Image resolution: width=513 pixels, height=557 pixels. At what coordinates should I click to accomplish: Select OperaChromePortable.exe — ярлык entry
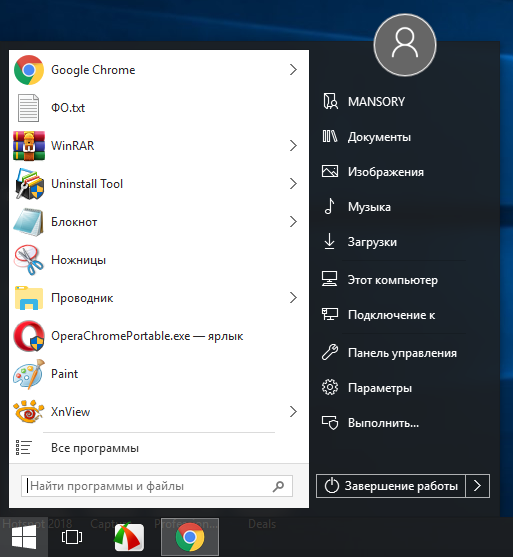(x=159, y=336)
